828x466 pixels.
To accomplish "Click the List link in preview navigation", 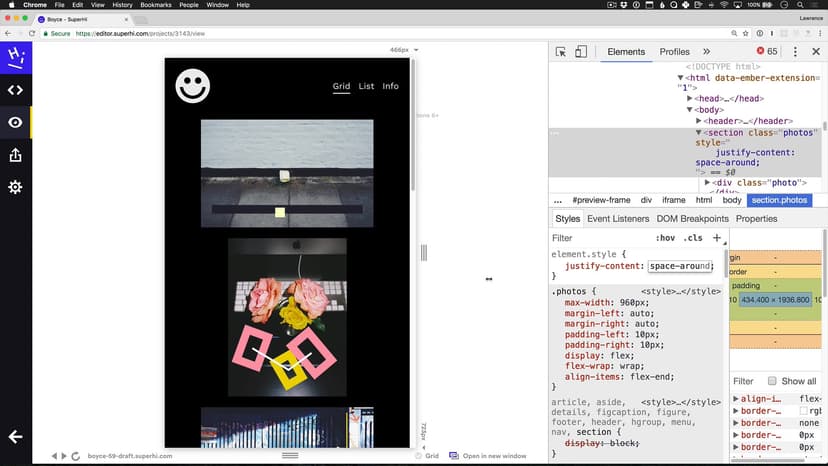I will (366, 86).
